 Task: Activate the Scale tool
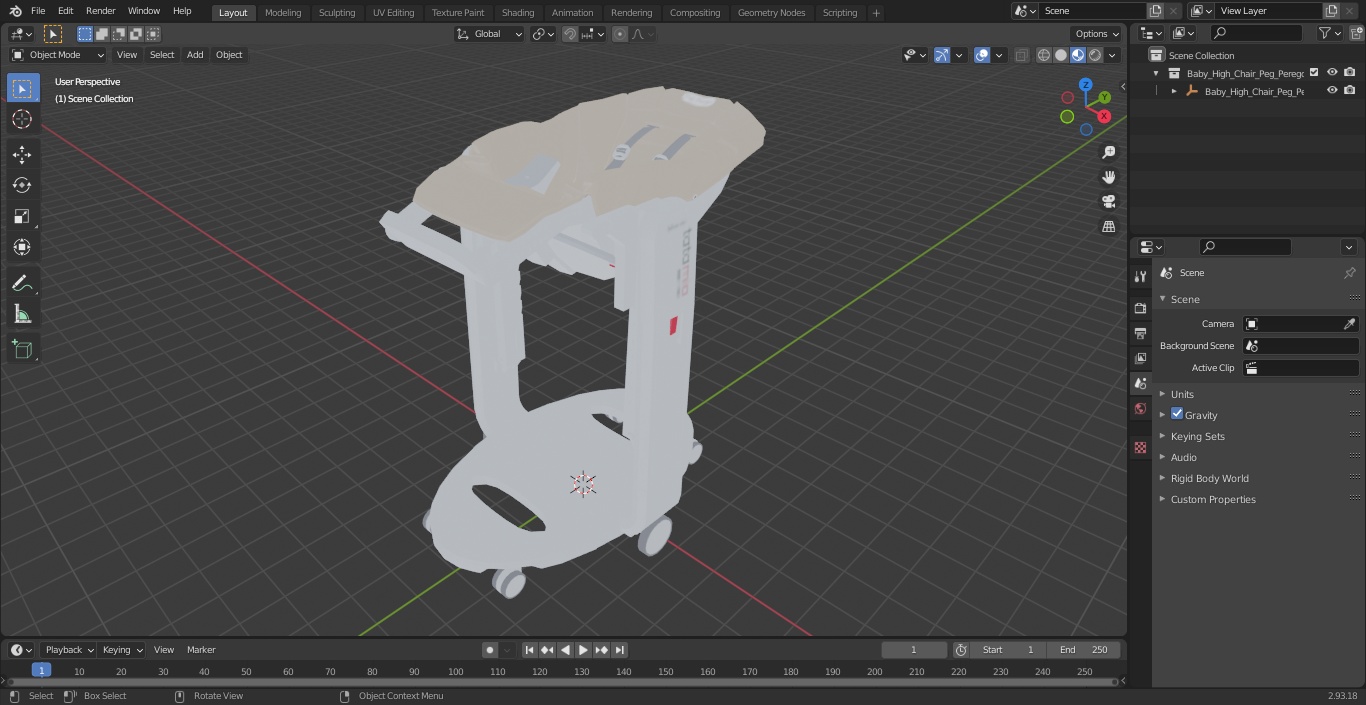22,216
